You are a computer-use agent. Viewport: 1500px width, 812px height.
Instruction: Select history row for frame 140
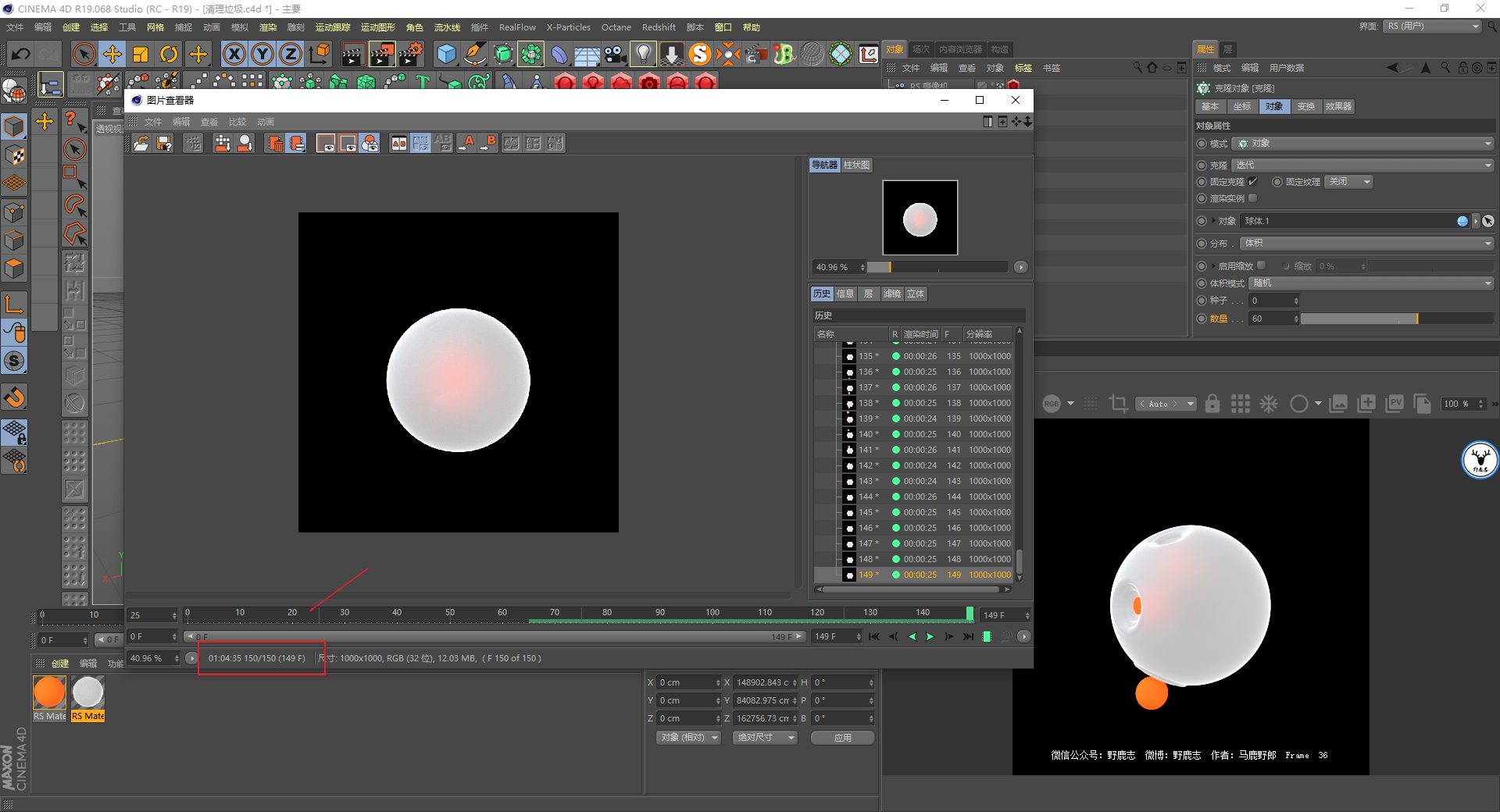point(914,434)
